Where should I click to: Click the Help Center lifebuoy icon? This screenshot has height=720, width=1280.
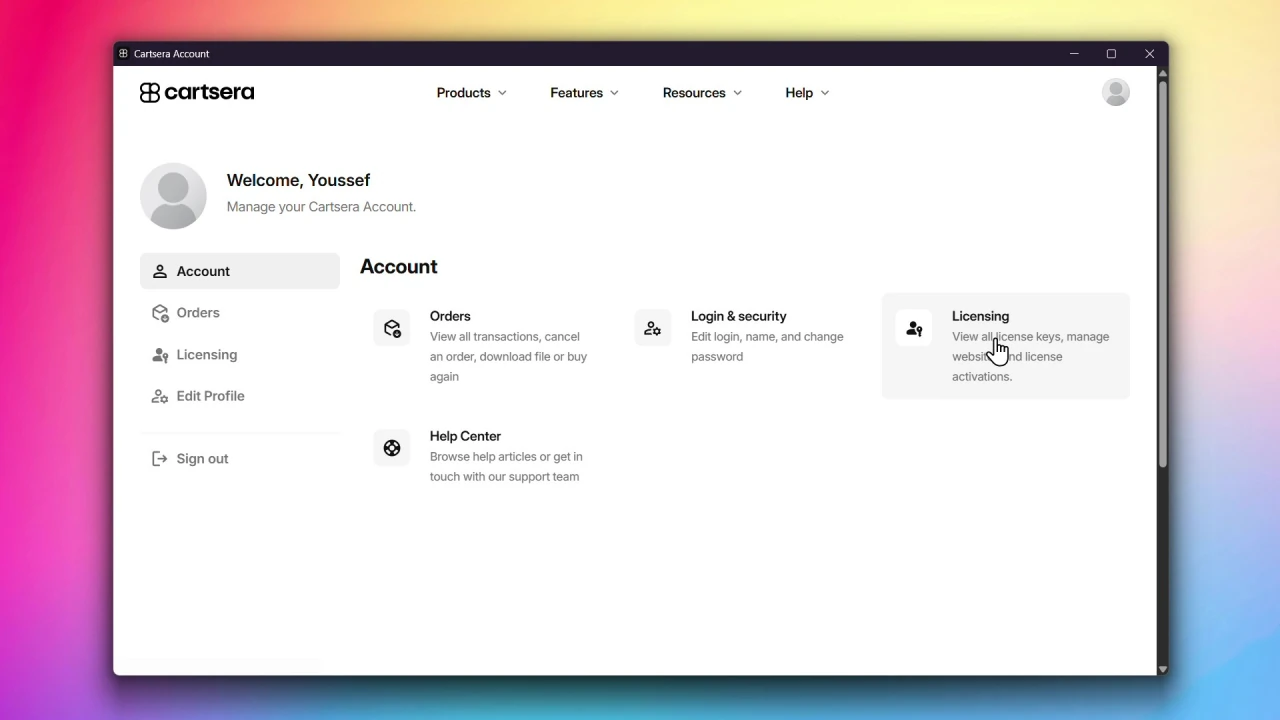coord(392,448)
